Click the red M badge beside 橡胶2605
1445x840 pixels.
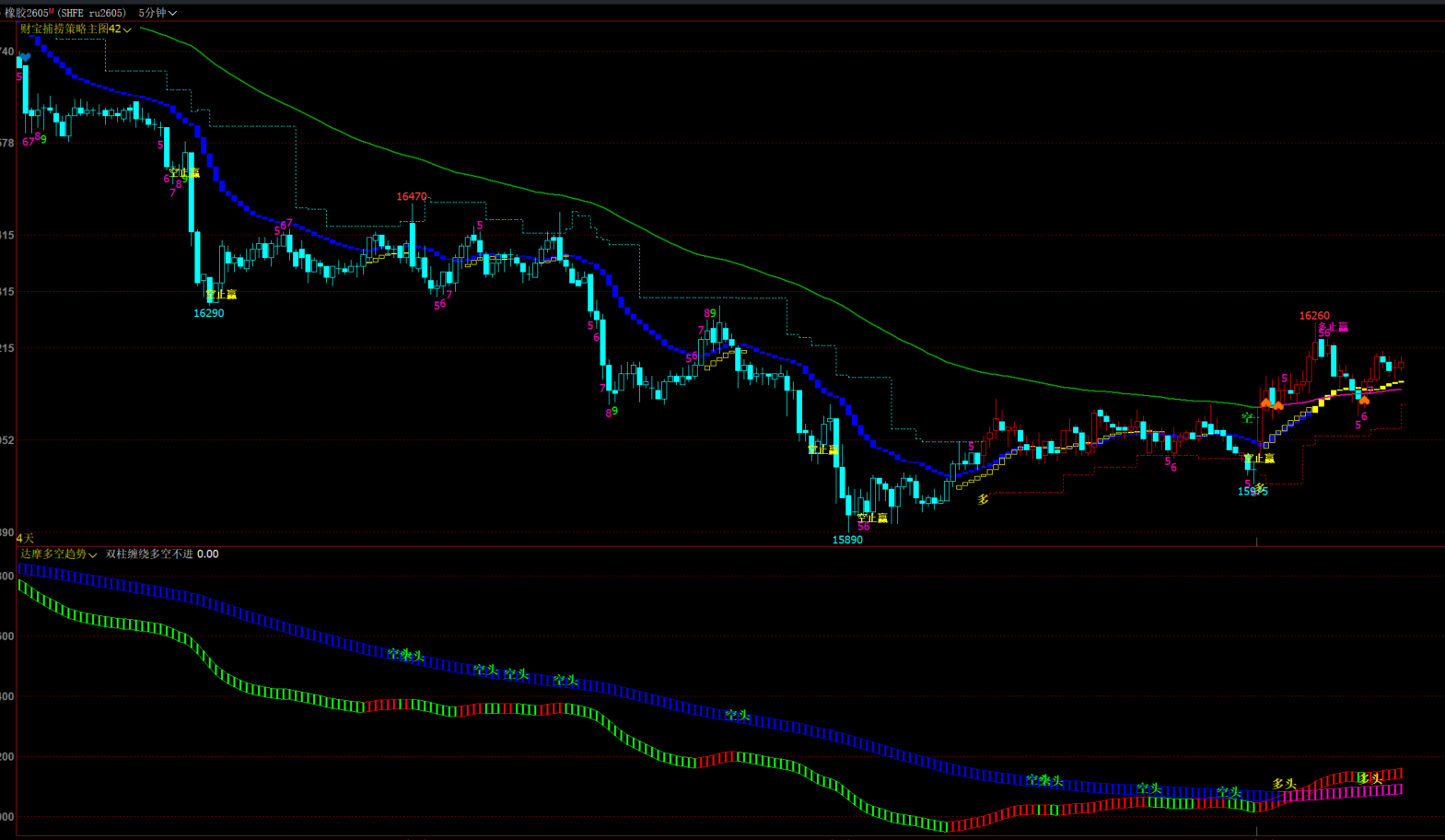(x=52, y=11)
